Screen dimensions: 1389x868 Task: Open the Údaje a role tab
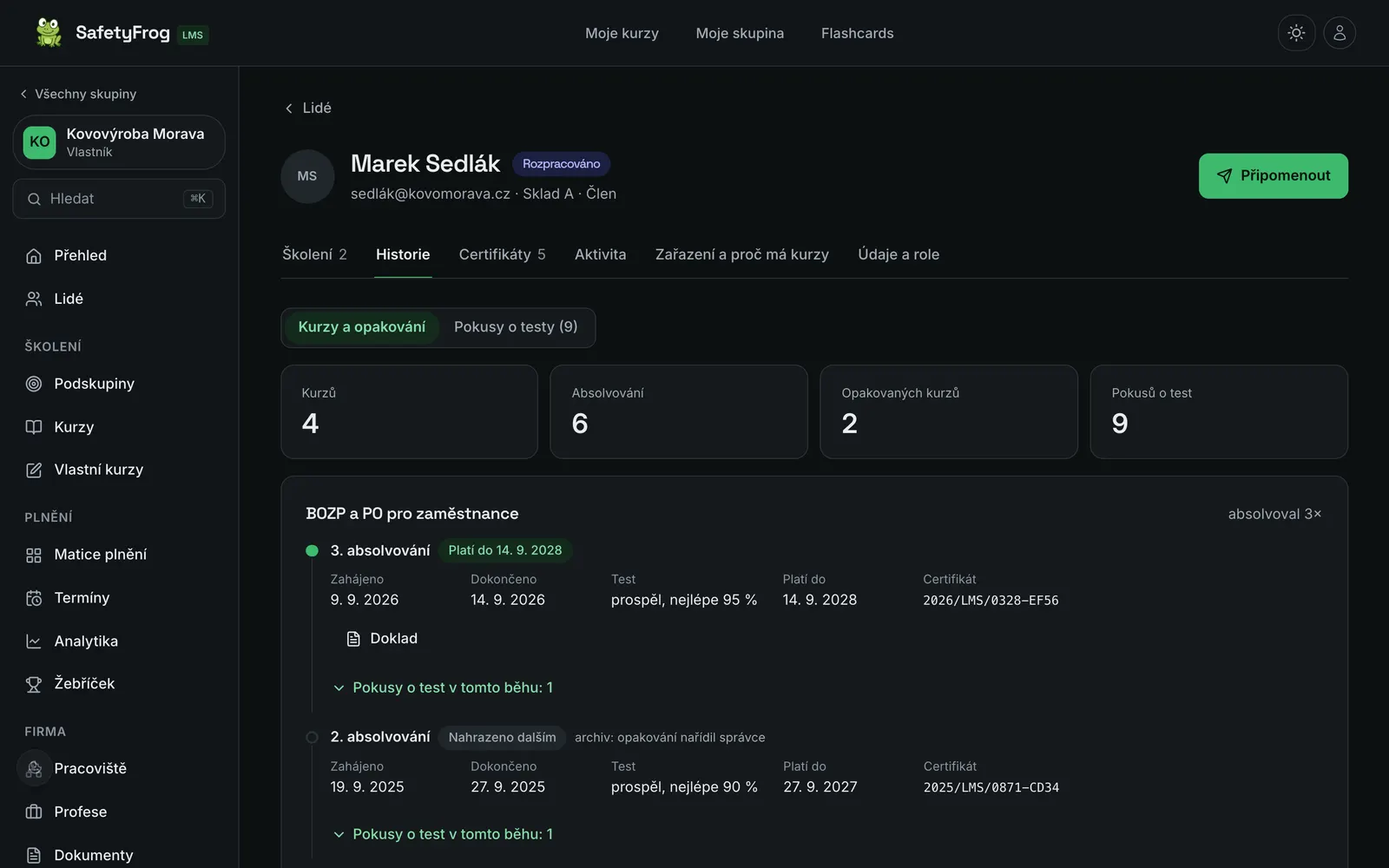pyautogui.click(x=899, y=254)
